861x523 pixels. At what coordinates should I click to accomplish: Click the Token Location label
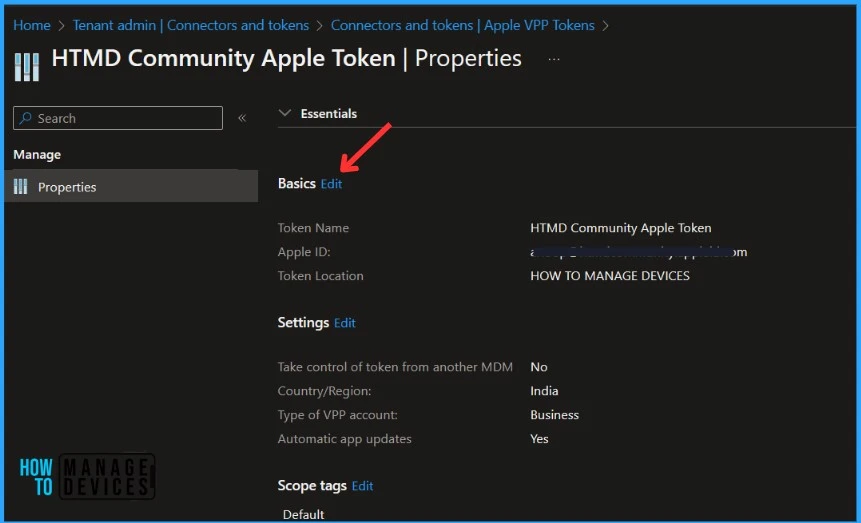coord(320,276)
